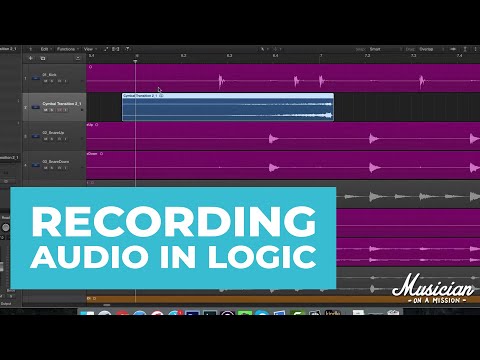
Task: Click the Cymbal Transition 2_1 inspector header
Action: [x=9, y=49]
